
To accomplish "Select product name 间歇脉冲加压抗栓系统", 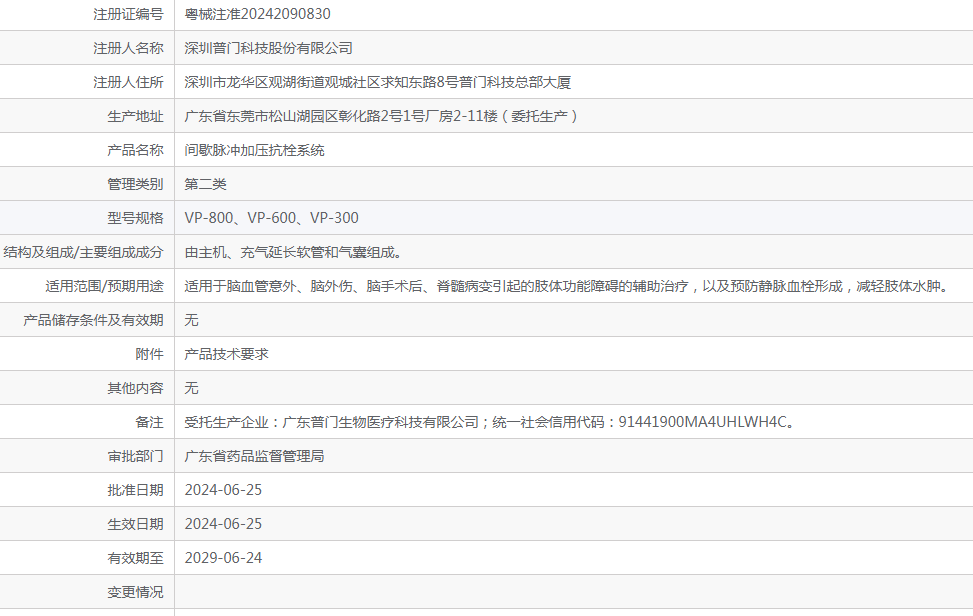I will coord(254,150).
